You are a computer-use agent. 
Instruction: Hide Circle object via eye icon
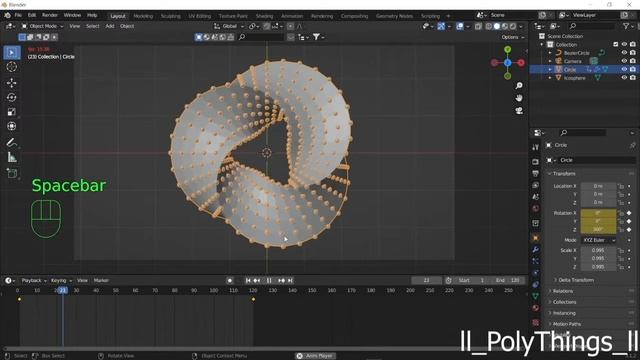point(624,69)
